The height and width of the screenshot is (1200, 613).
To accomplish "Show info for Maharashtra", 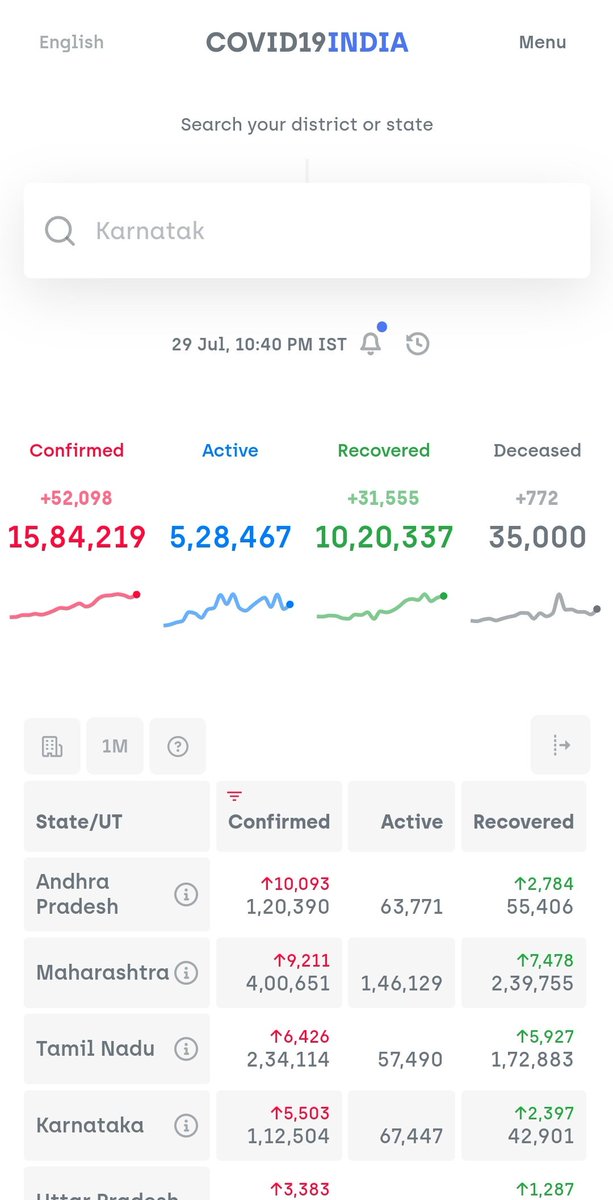I will [x=186, y=972].
